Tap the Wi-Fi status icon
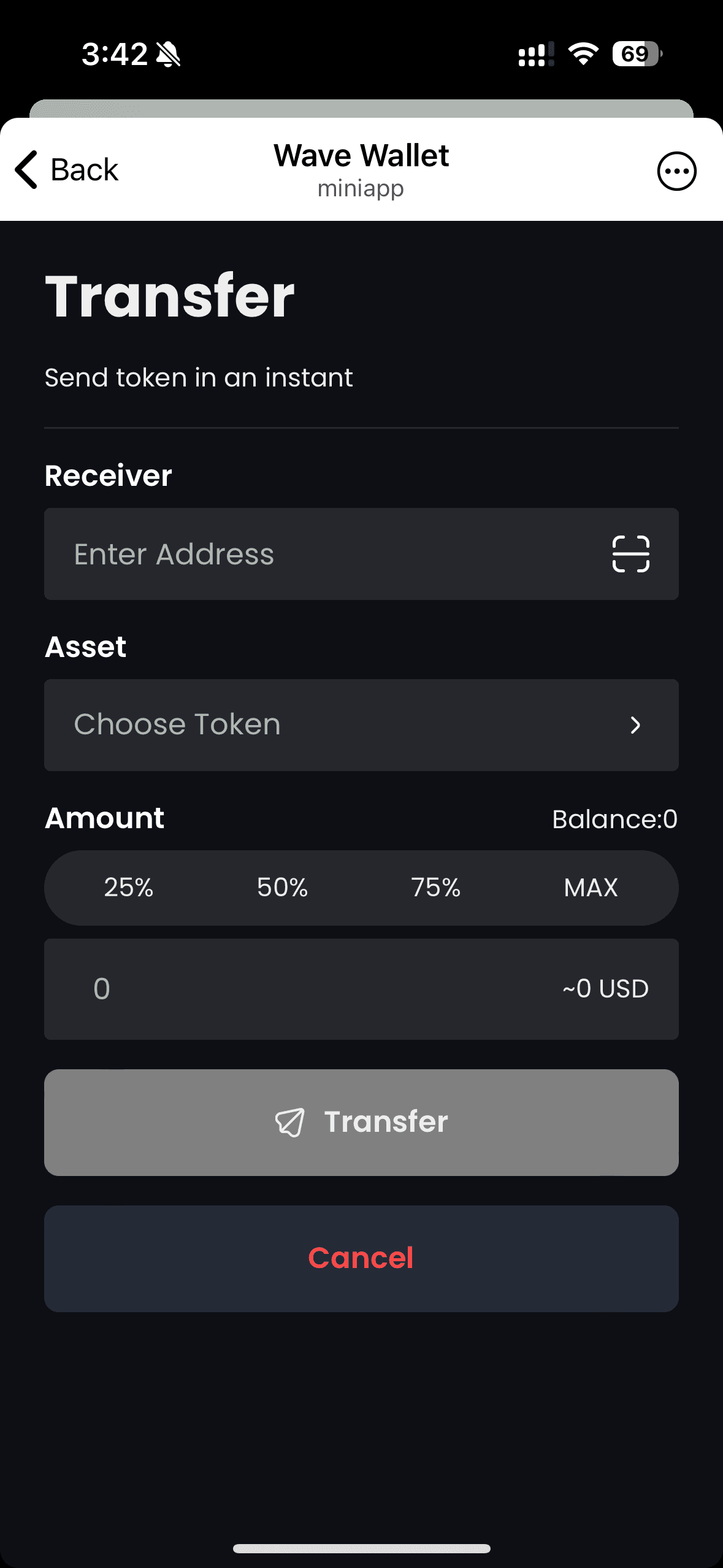The width and height of the screenshot is (723, 1568). click(583, 54)
